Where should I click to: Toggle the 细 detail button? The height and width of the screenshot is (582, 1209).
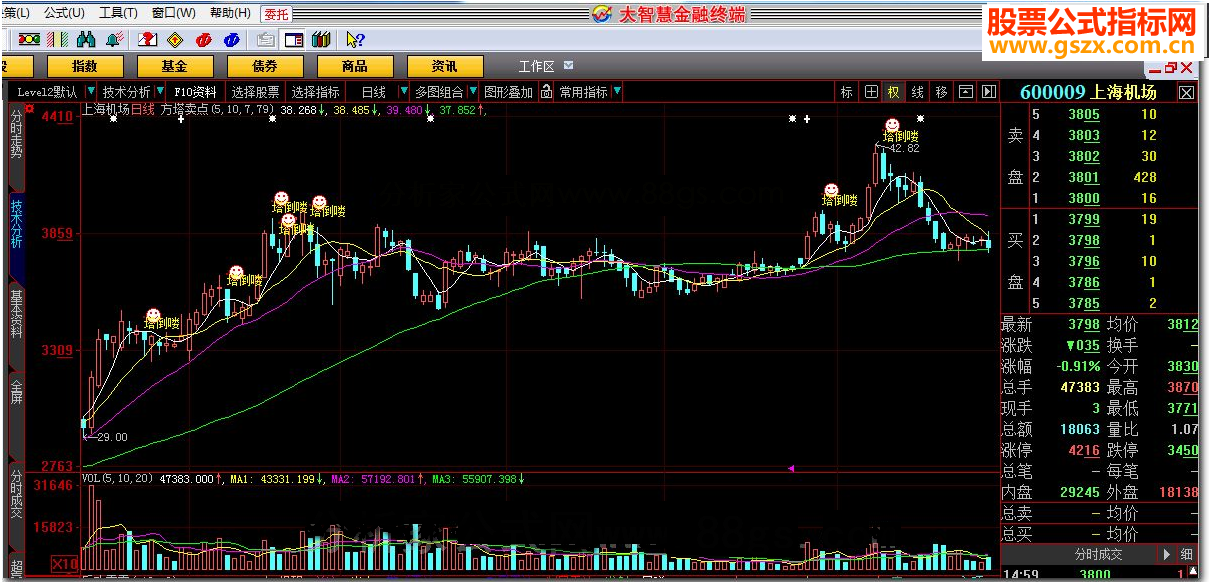(1187, 554)
